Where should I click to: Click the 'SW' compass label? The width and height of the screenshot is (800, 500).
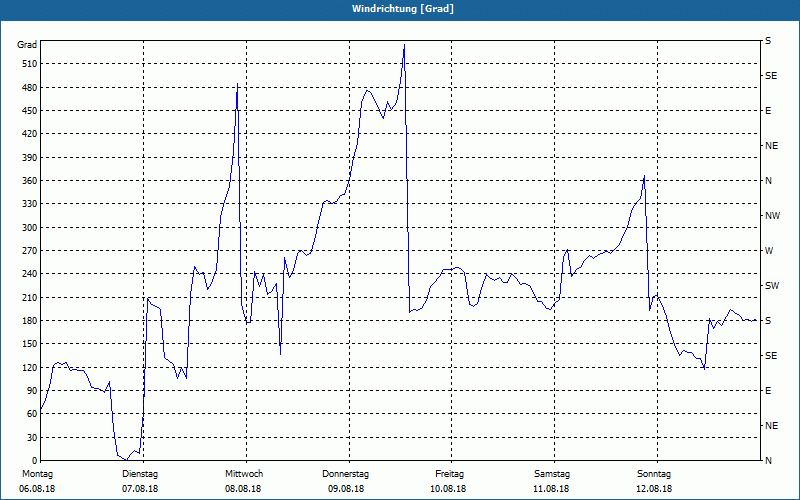pos(772,286)
